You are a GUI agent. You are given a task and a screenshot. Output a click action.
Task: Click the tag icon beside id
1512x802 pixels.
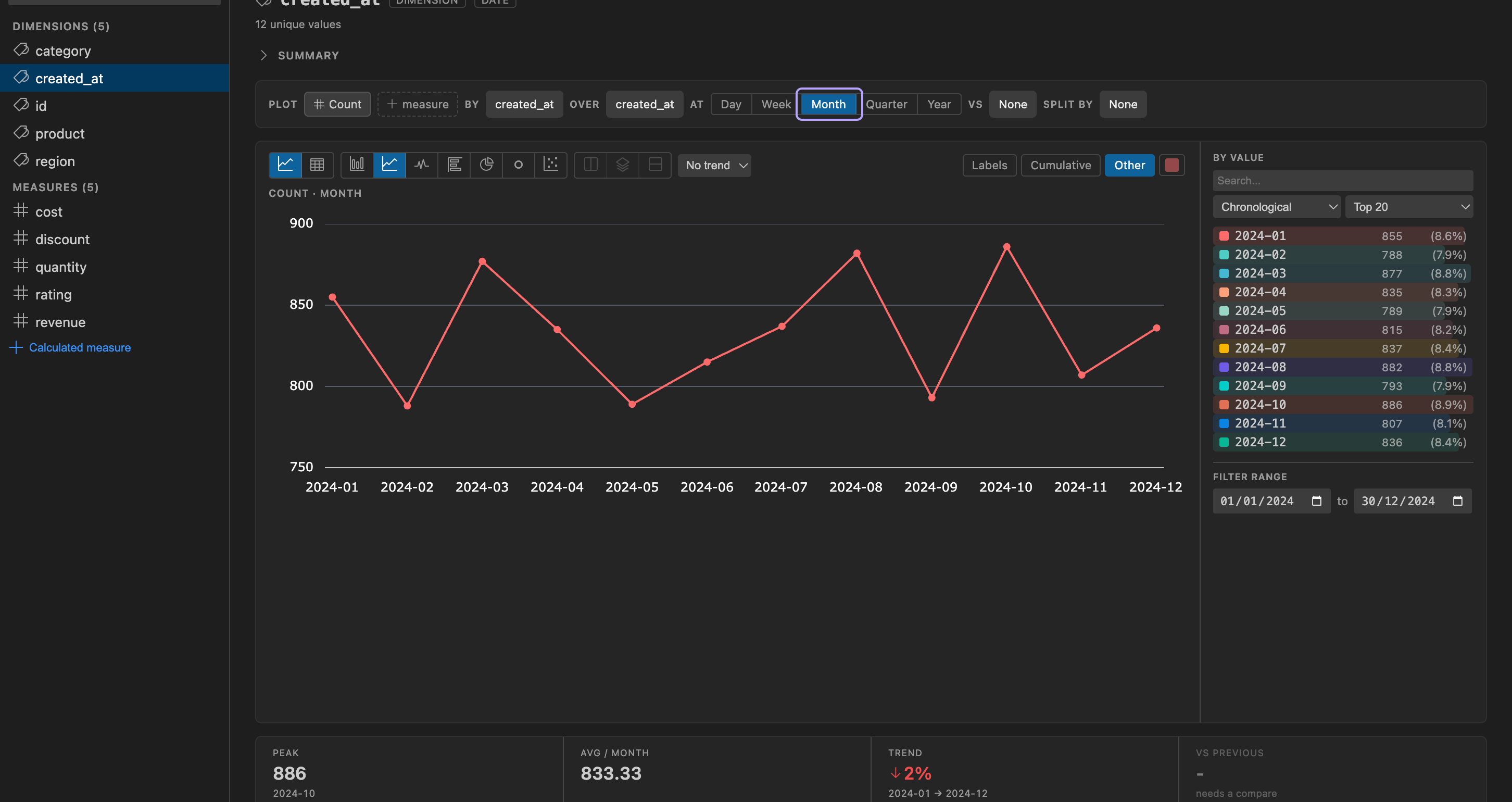21,105
